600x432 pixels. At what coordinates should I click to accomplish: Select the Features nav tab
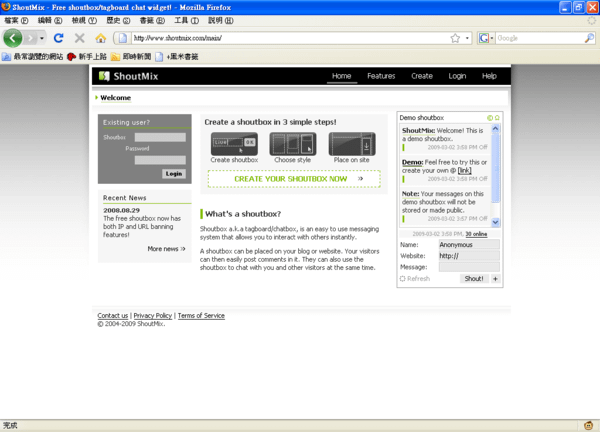(381, 76)
